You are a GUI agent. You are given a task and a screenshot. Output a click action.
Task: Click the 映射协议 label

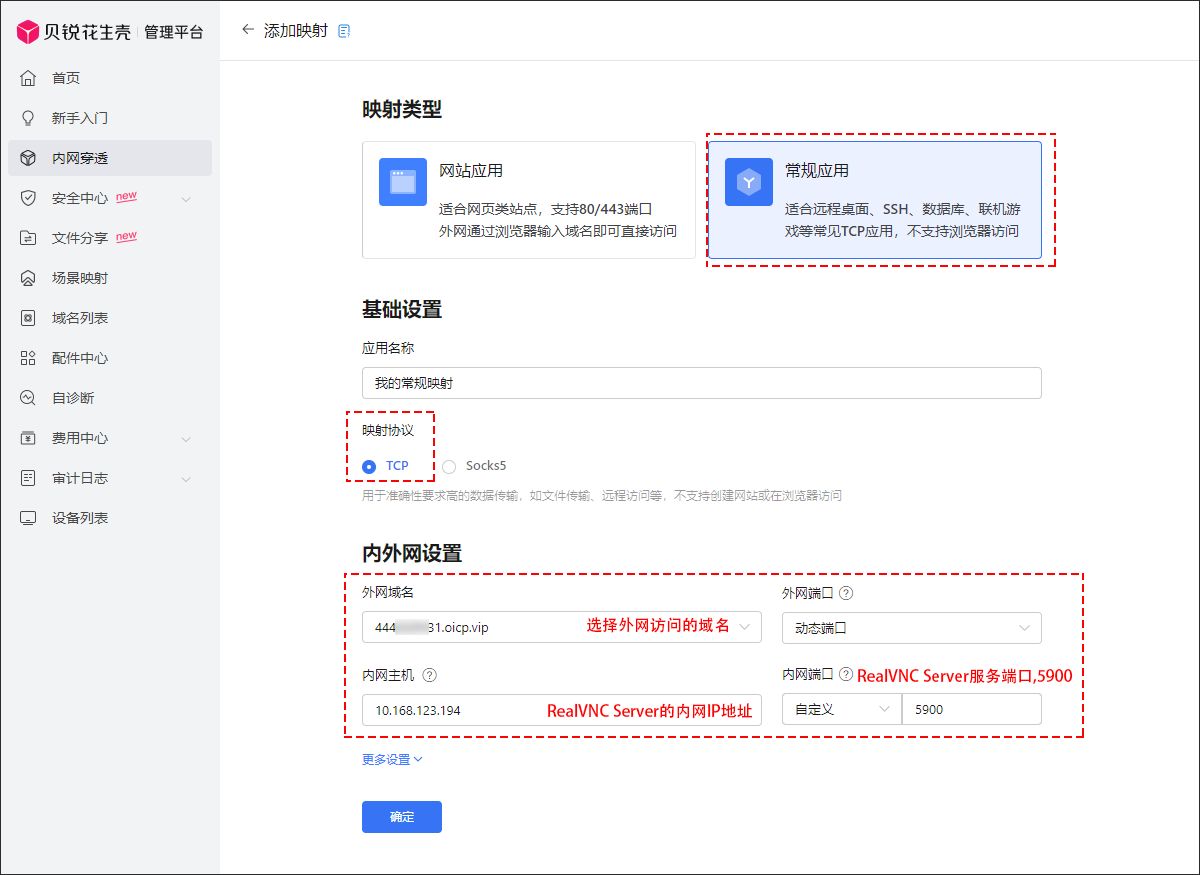[x=388, y=430]
